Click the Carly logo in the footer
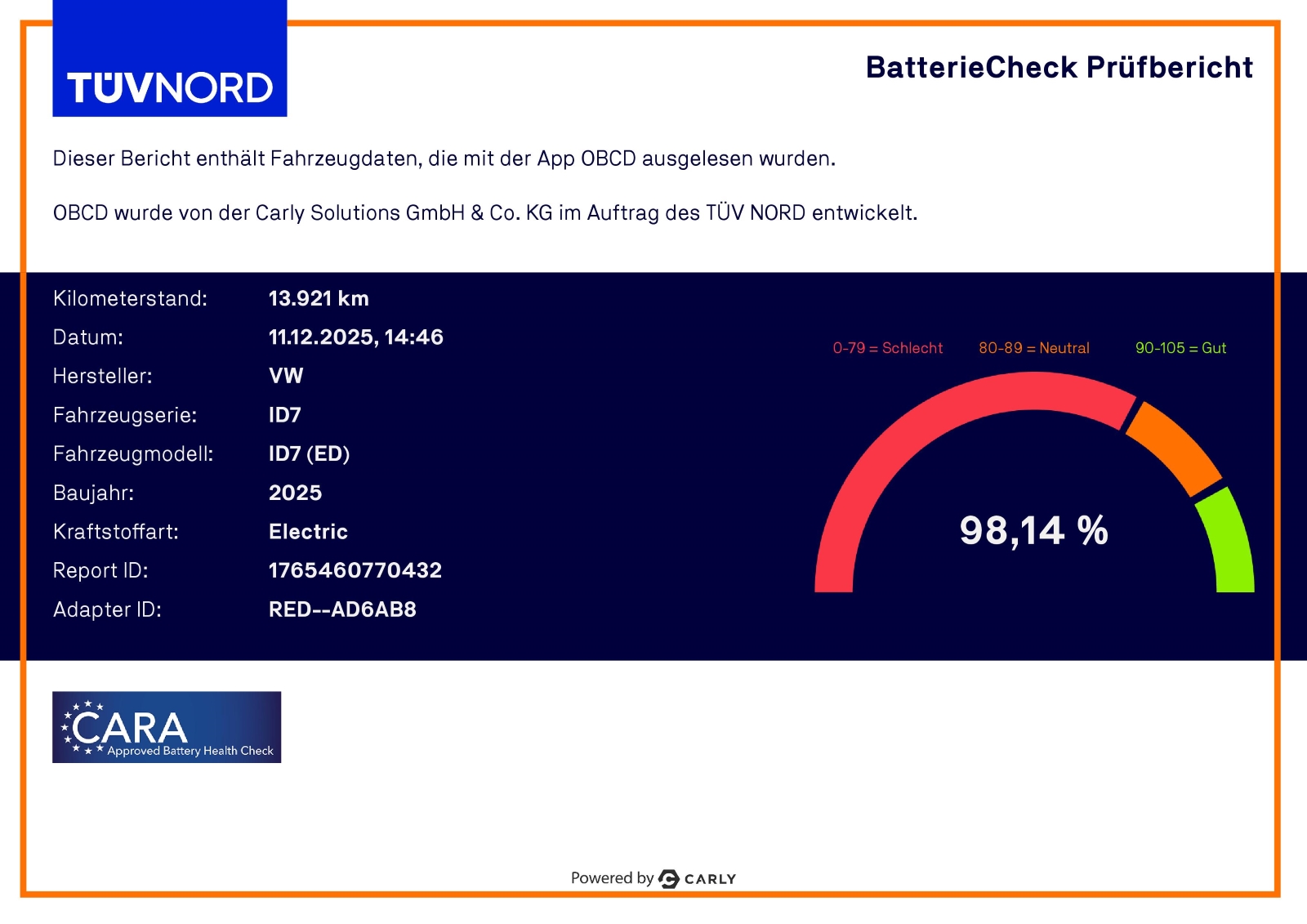The width and height of the screenshot is (1307, 924). click(x=698, y=879)
